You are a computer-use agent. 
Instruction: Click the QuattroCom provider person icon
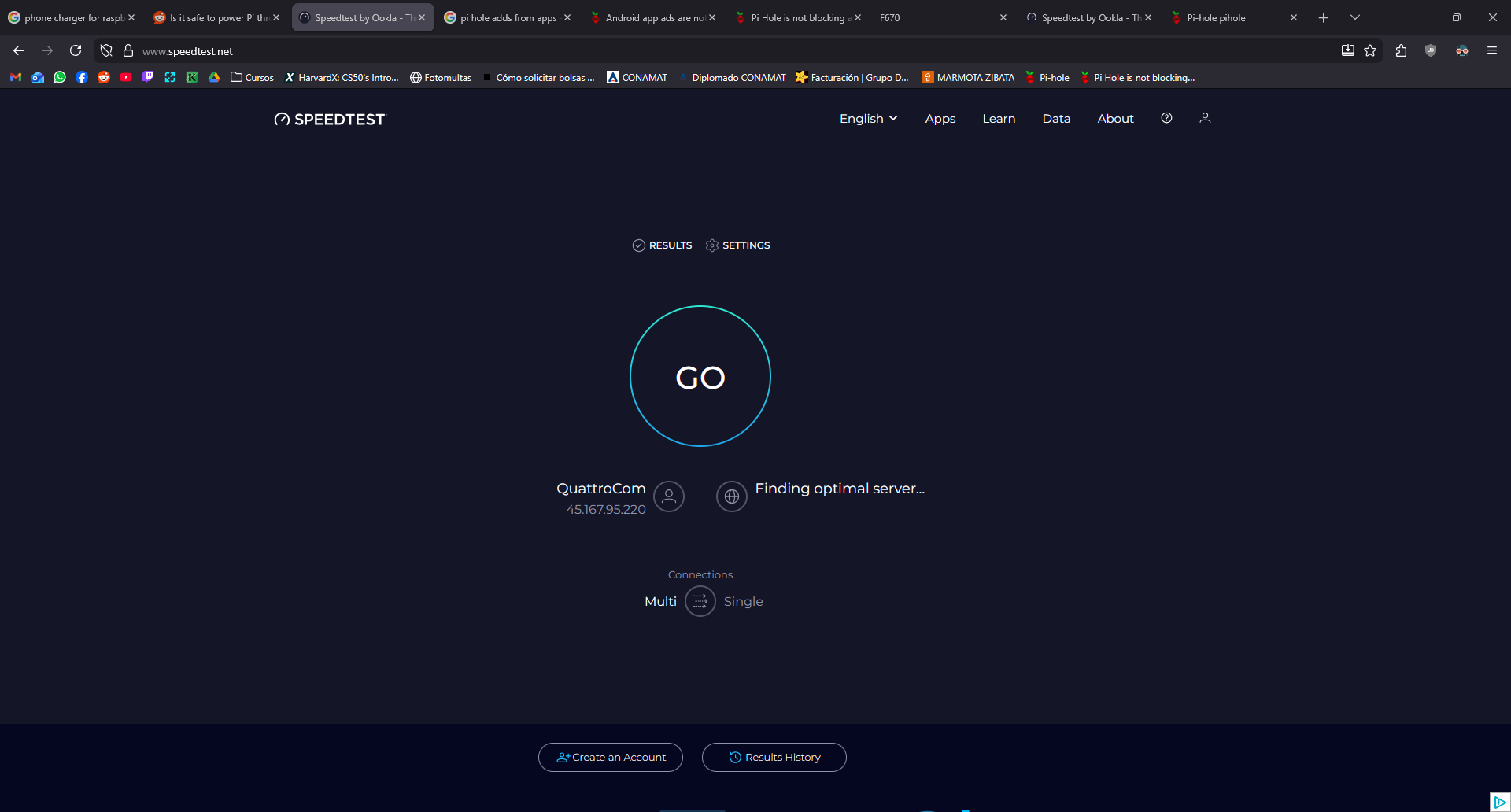pyautogui.click(x=668, y=496)
